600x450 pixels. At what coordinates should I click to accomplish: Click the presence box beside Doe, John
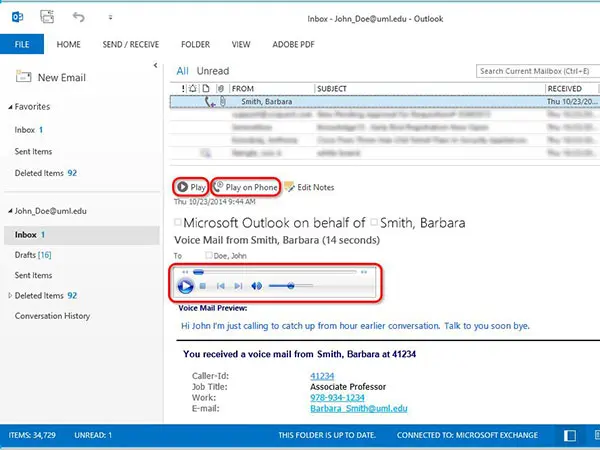pos(209,255)
